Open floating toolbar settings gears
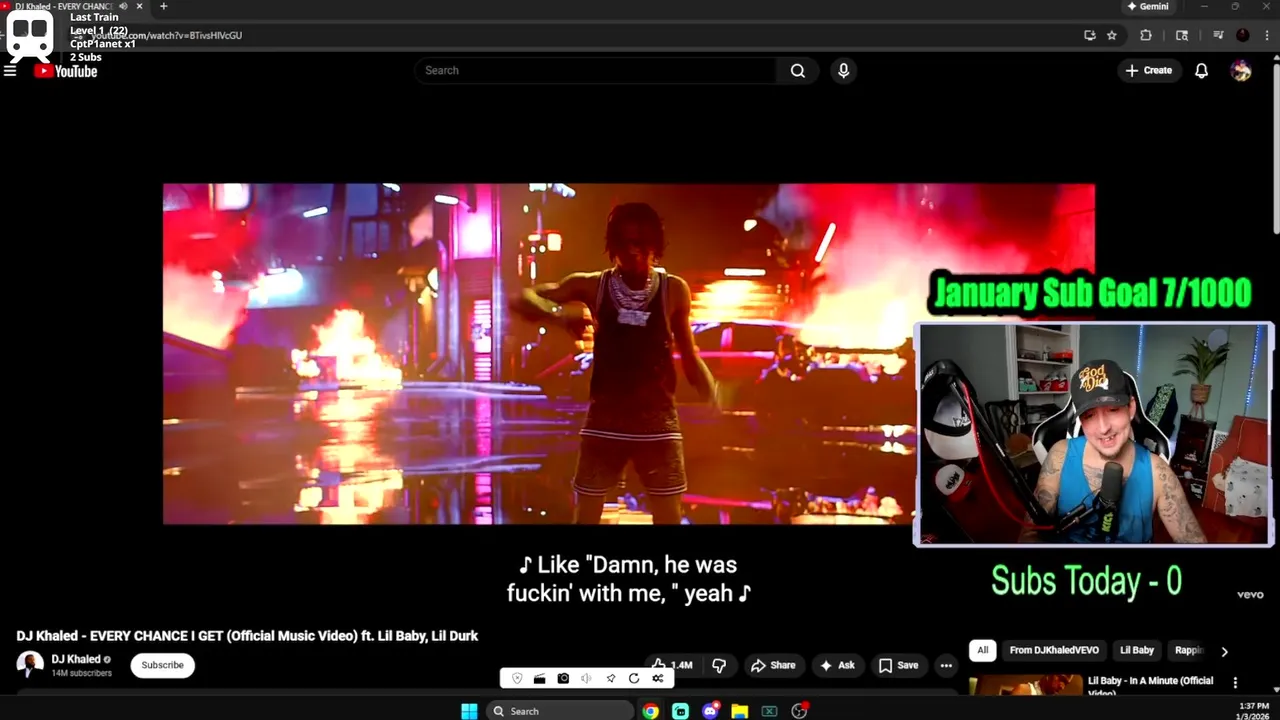The width and height of the screenshot is (1280, 720). 658,679
